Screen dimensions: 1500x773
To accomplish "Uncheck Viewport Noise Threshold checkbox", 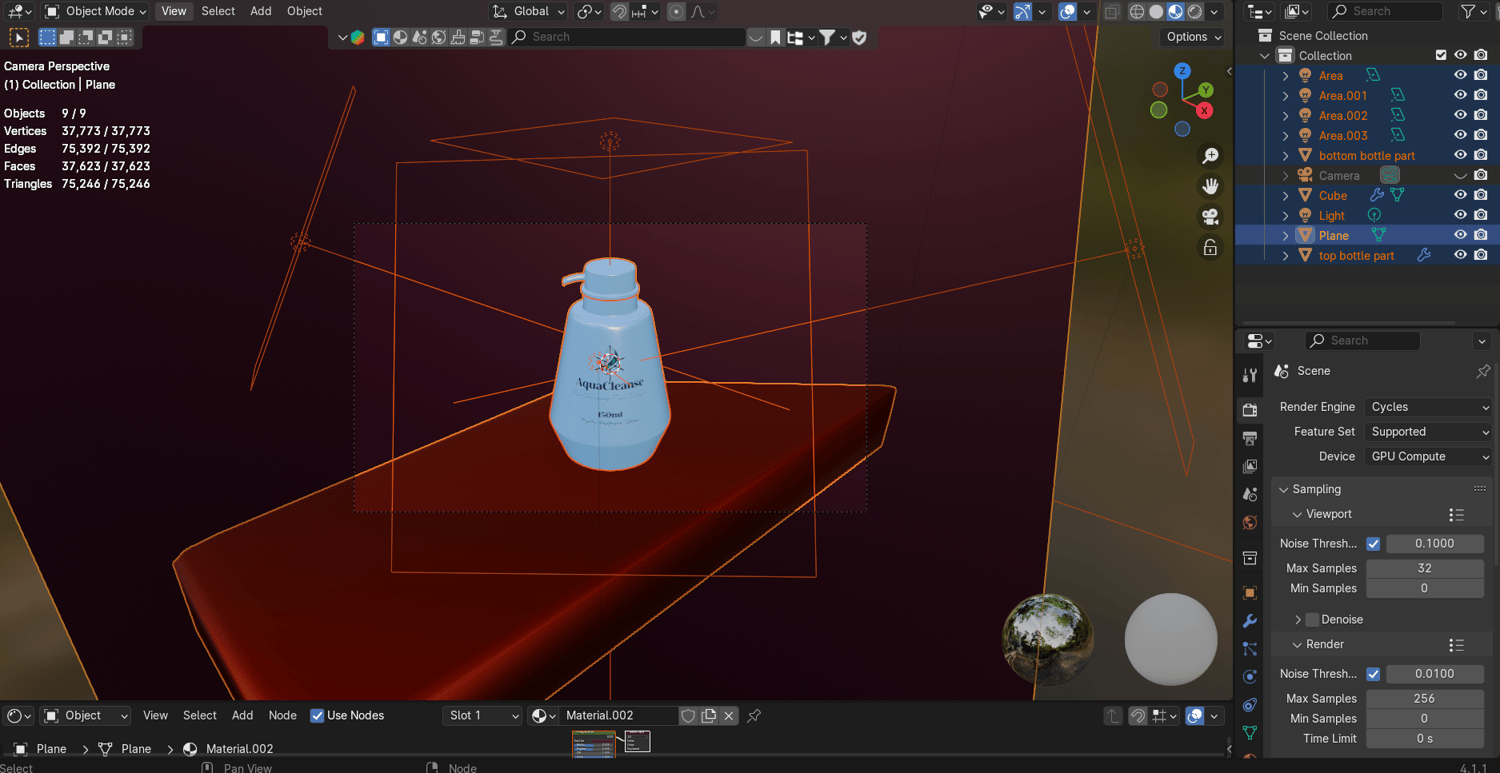I will 1373,544.
